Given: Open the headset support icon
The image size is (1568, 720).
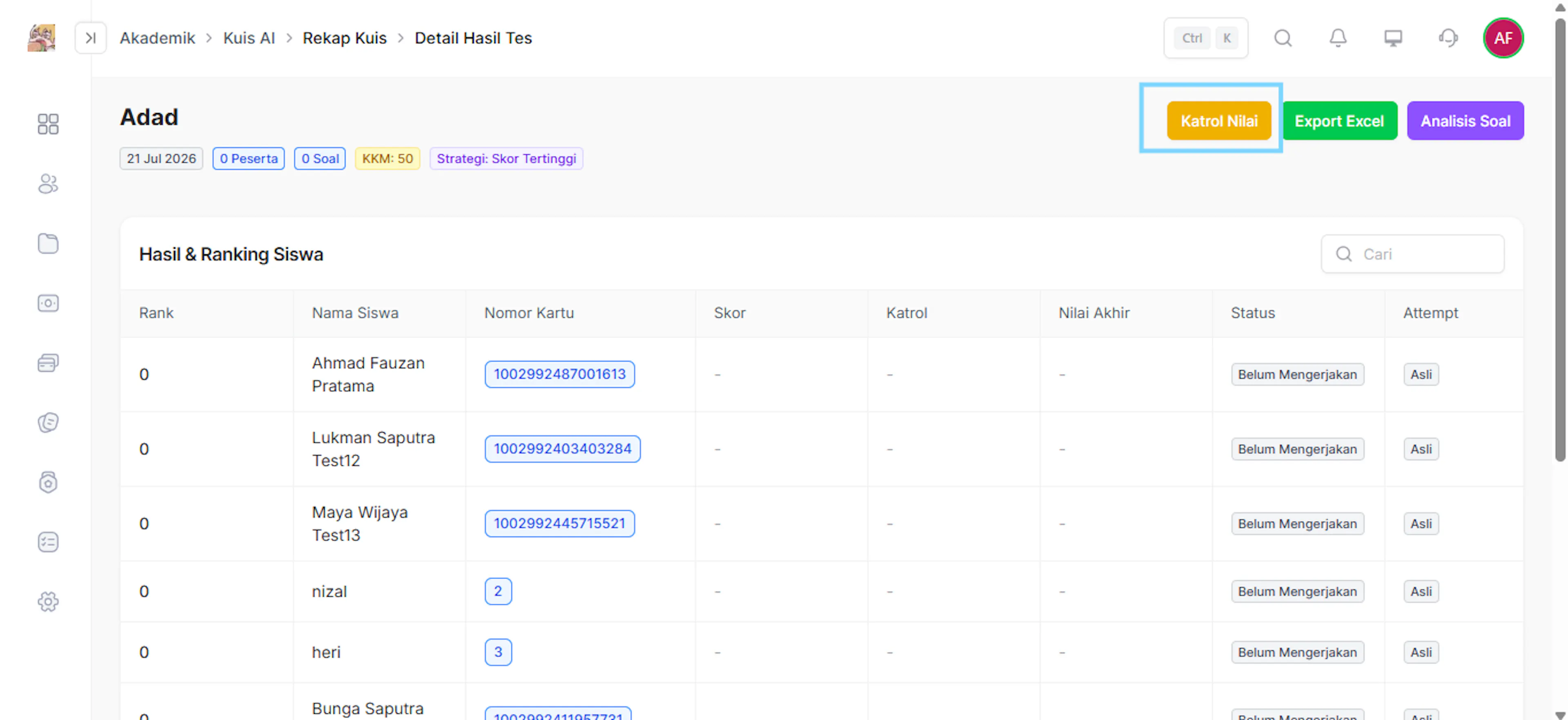Looking at the screenshot, I should pos(1448,38).
